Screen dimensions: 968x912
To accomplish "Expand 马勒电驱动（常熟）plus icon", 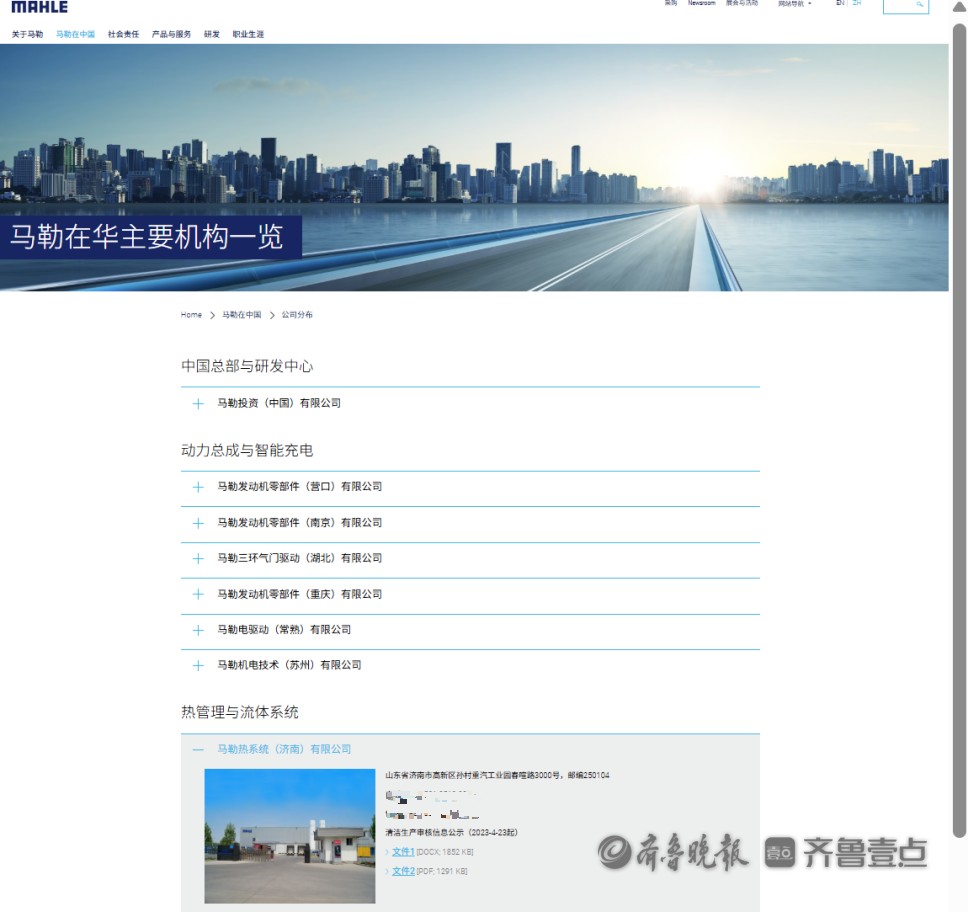I will pos(198,630).
